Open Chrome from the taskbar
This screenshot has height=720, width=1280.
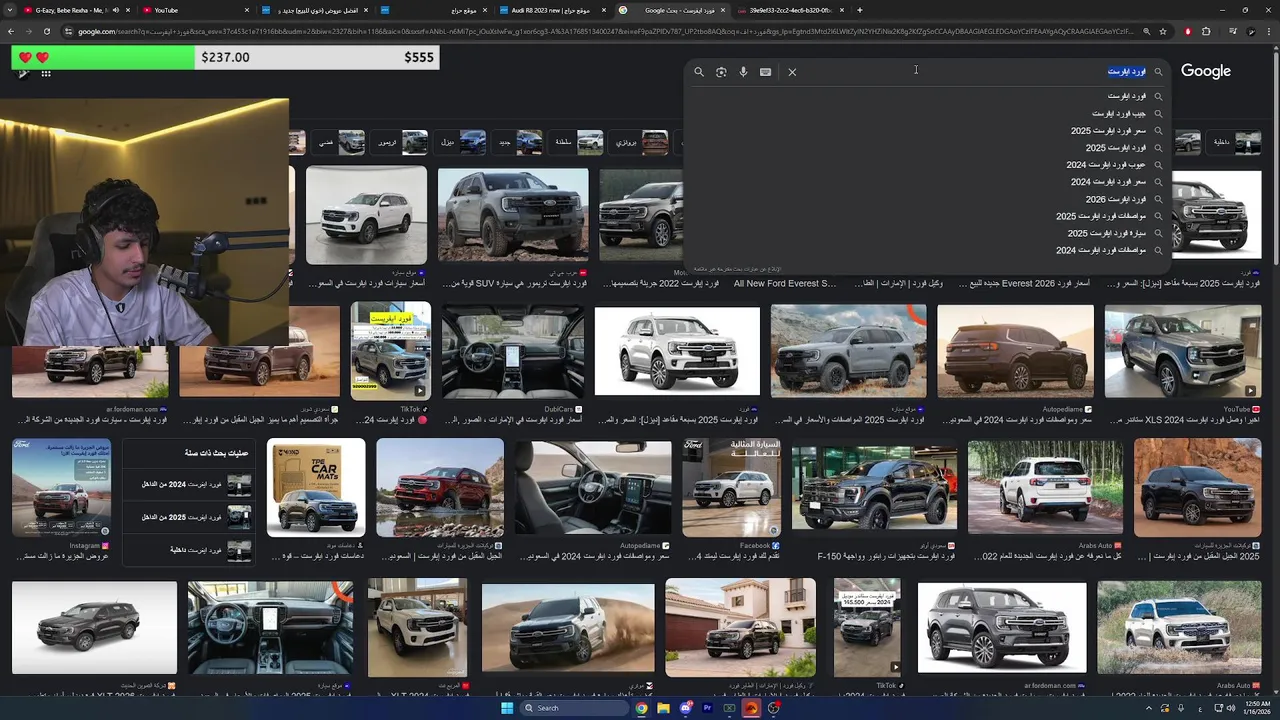pos(641,708)
